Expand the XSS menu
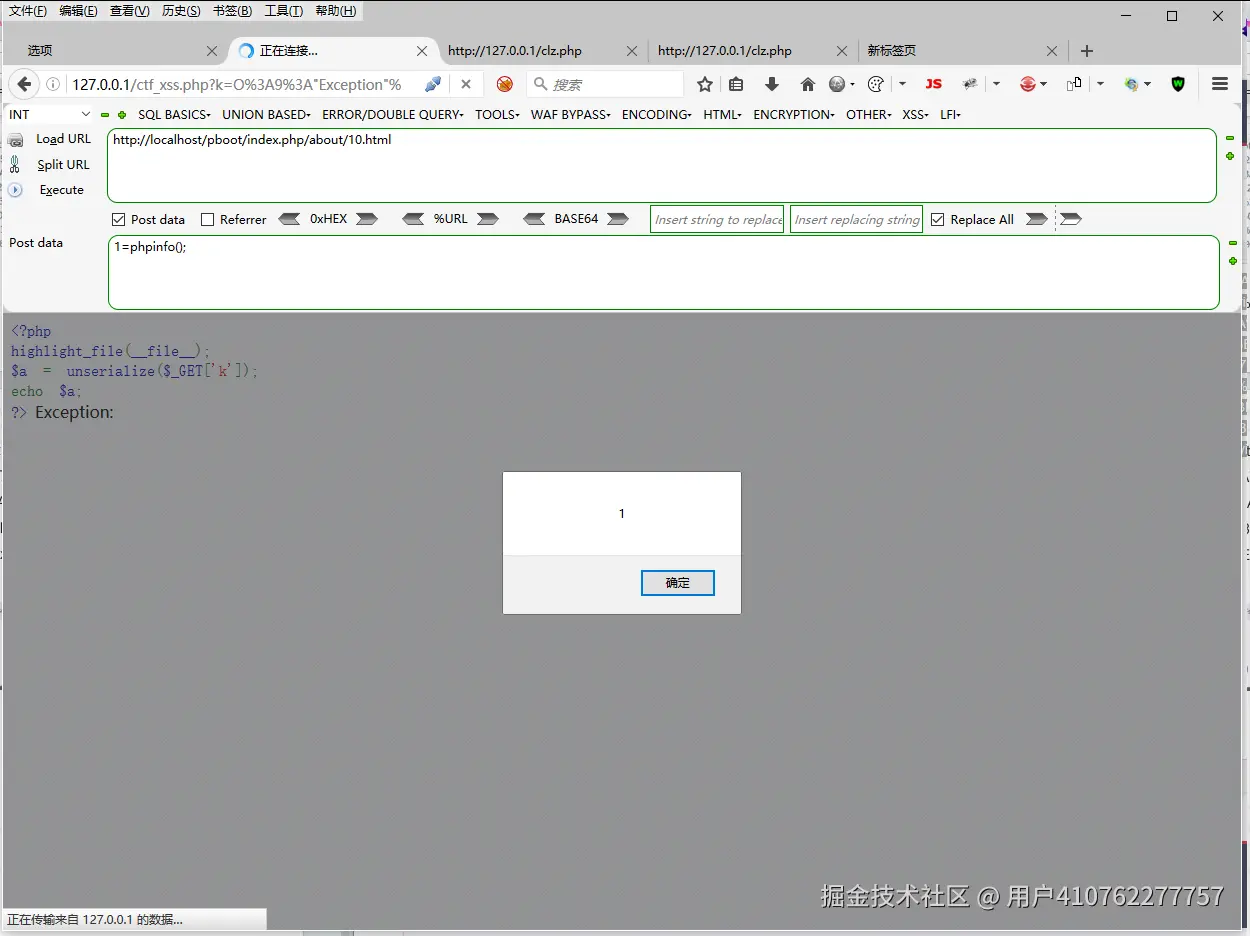 coord(916,115)
